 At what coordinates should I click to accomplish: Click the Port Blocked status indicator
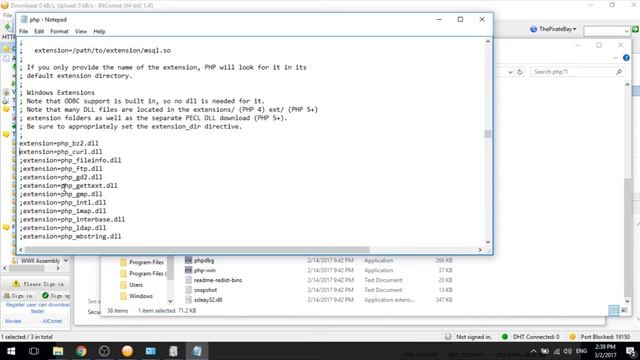click(600, 337)
